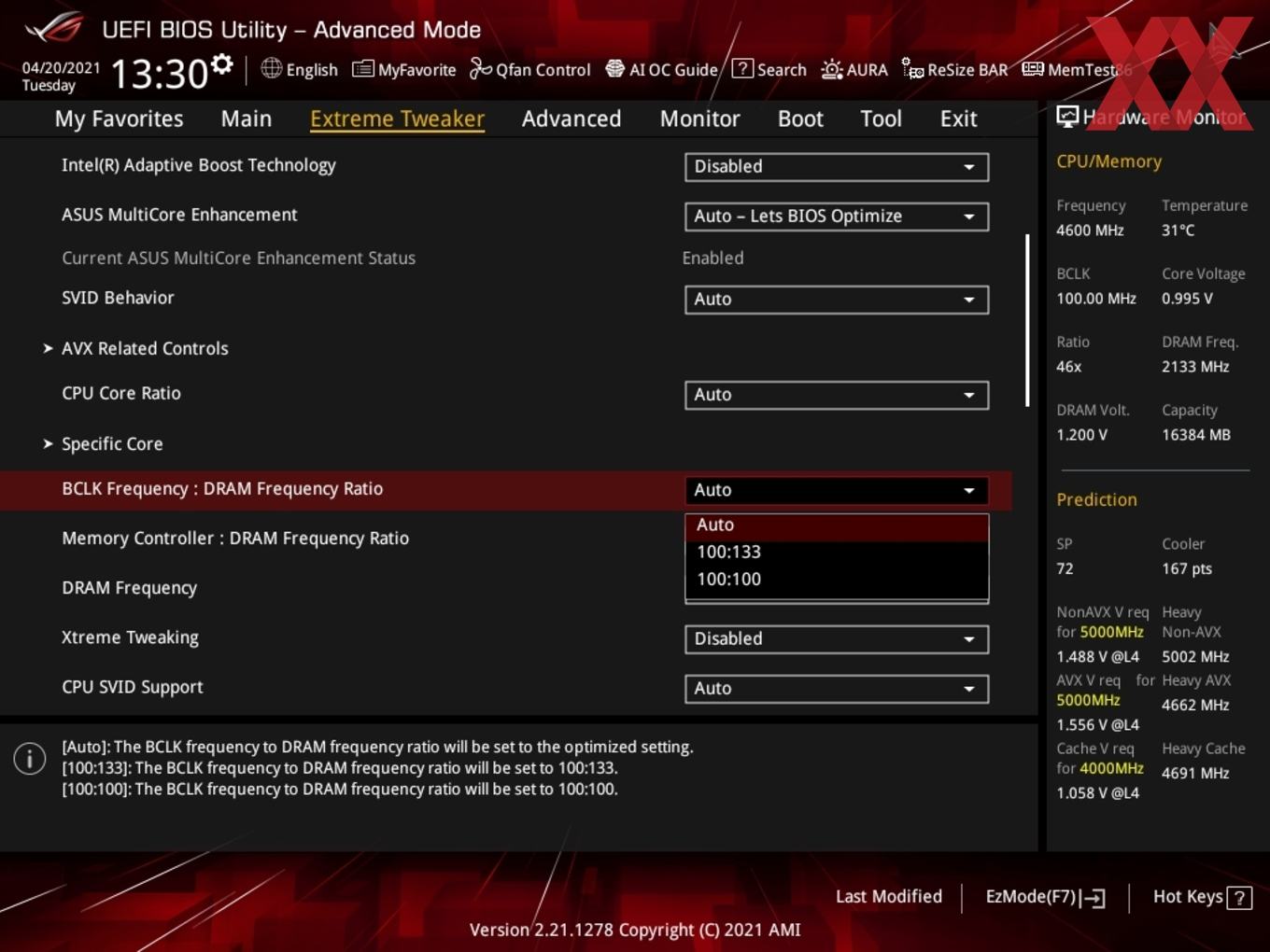Click the Hot Keys question-mark icon
The height and width of the screenshot is (952, 1270).
tap(1239, 898)
